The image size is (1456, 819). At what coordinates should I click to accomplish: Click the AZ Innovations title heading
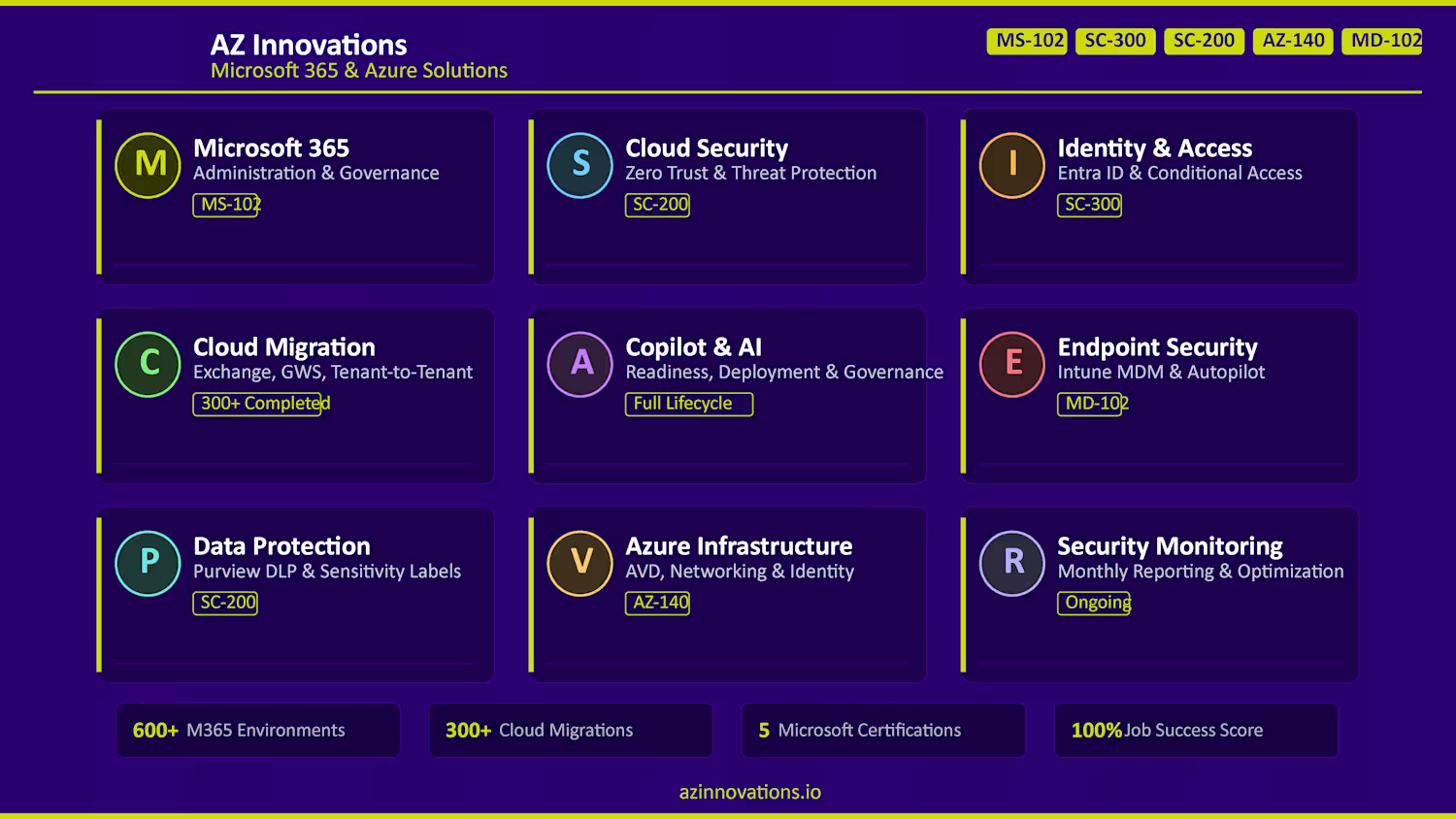[309, 45]
